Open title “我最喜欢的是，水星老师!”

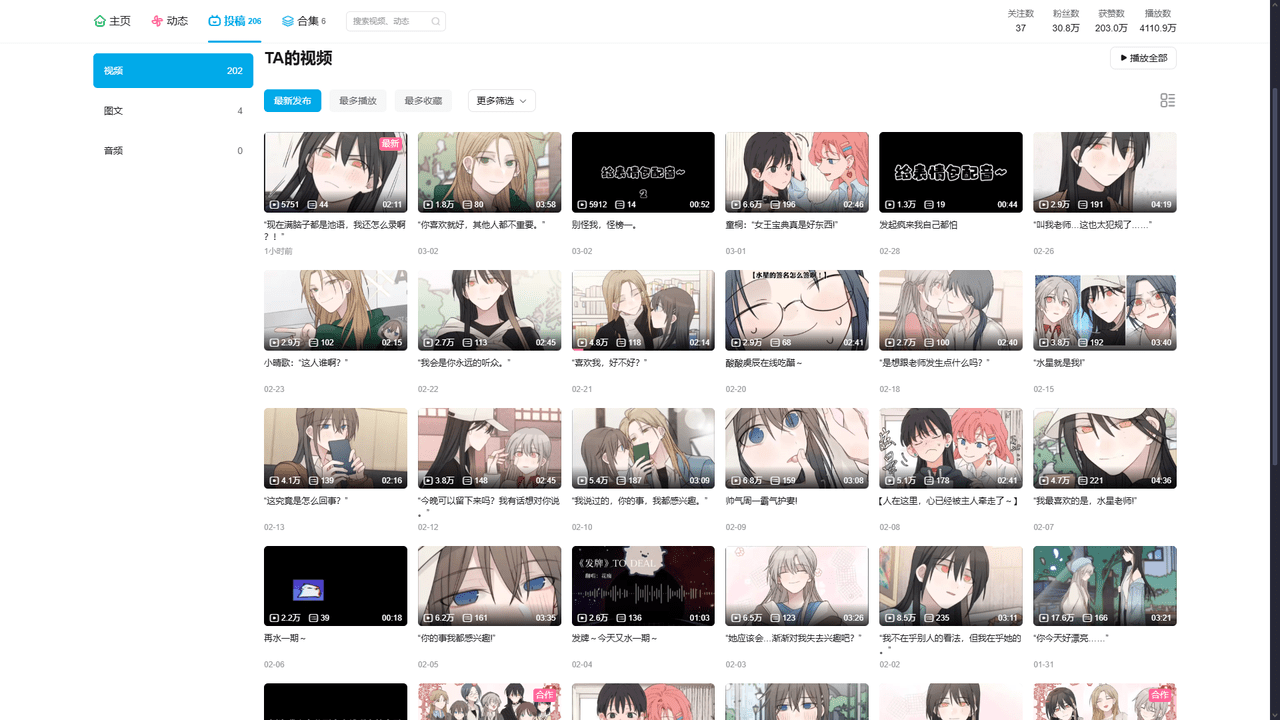[1086, 501]
